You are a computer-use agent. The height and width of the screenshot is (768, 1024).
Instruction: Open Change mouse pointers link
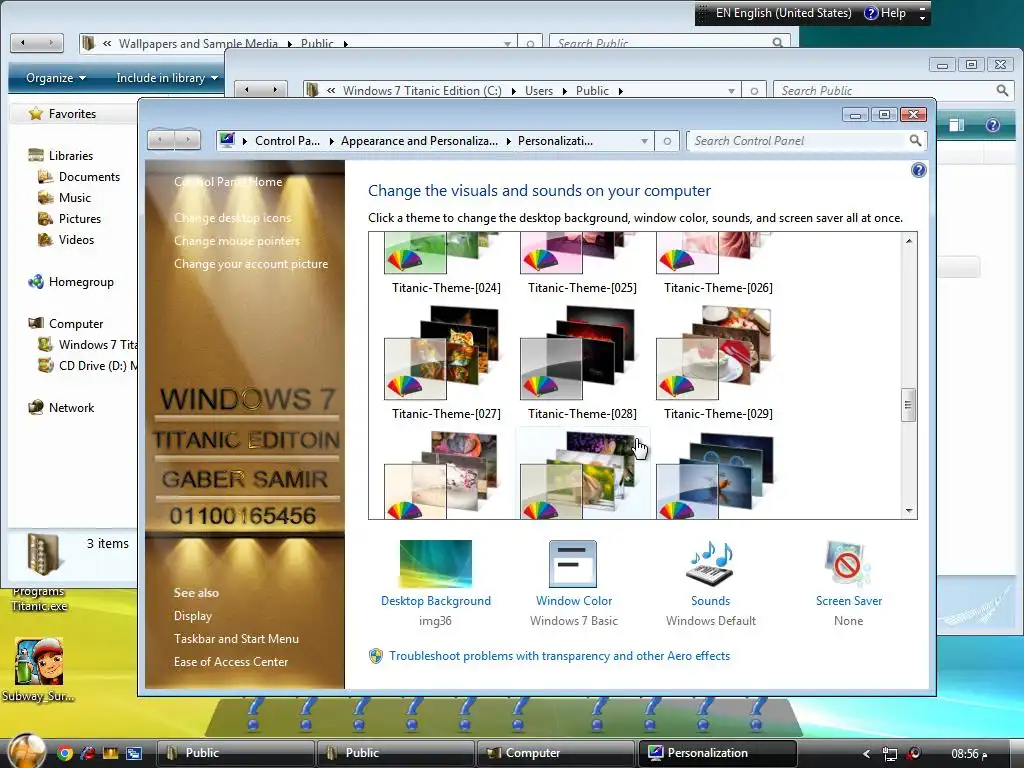click(236, 240)
